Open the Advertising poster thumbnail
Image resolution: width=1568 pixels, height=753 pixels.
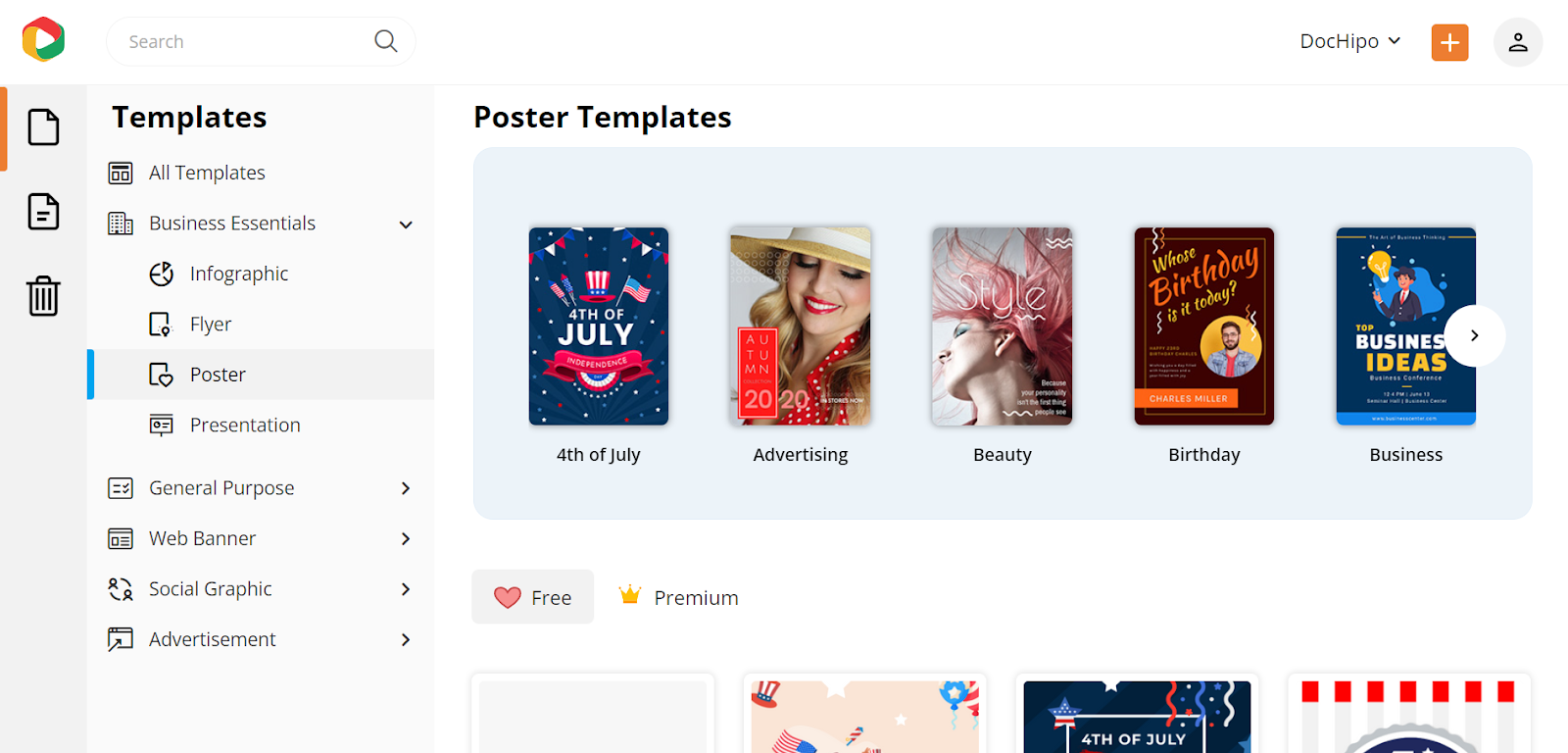801,326
